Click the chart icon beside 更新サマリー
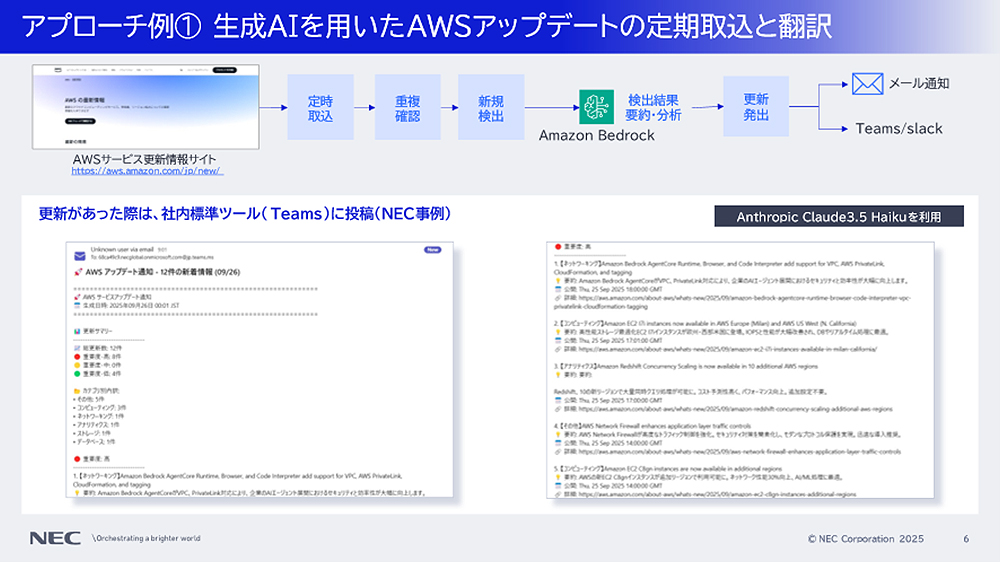This screenshot has width=1000, height=562. [77, 329]
